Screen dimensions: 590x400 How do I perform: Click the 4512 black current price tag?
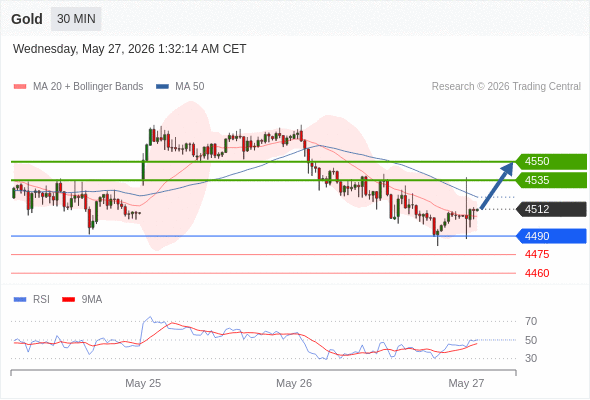(x=551, y=209)
